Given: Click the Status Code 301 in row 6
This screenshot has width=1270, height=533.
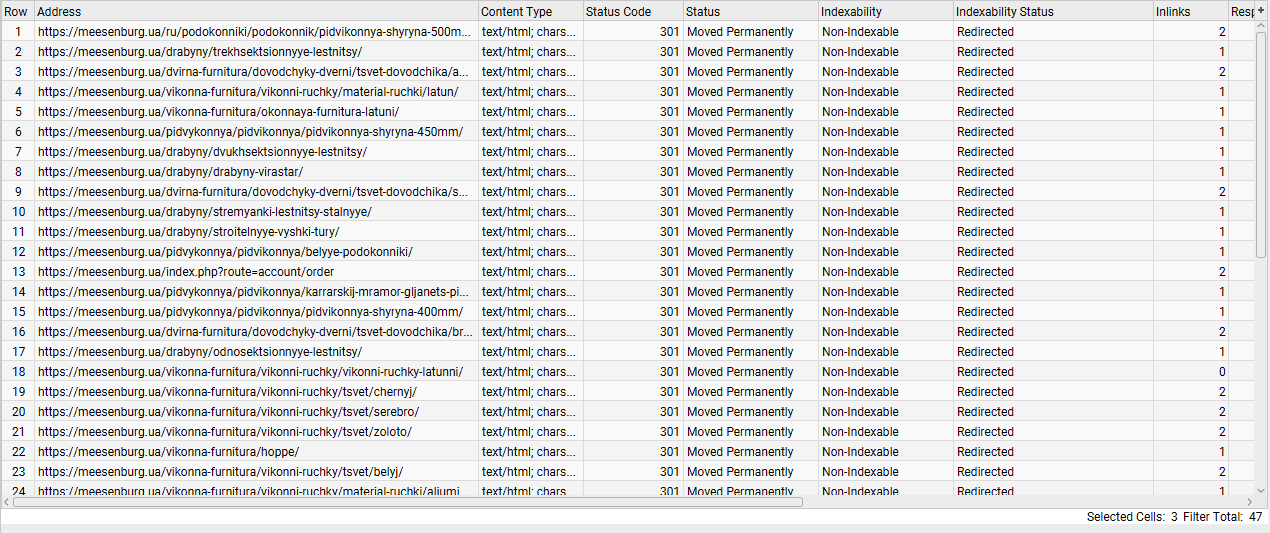Looking at the screenshot, I should pyautogui.click(x=669, y=132).
